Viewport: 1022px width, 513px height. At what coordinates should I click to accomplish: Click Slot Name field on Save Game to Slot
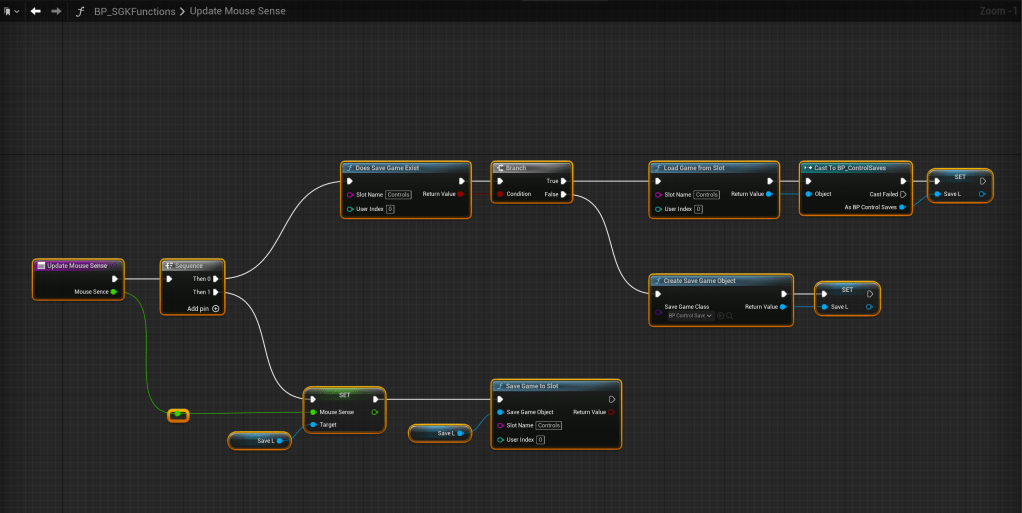click(548, 425)
